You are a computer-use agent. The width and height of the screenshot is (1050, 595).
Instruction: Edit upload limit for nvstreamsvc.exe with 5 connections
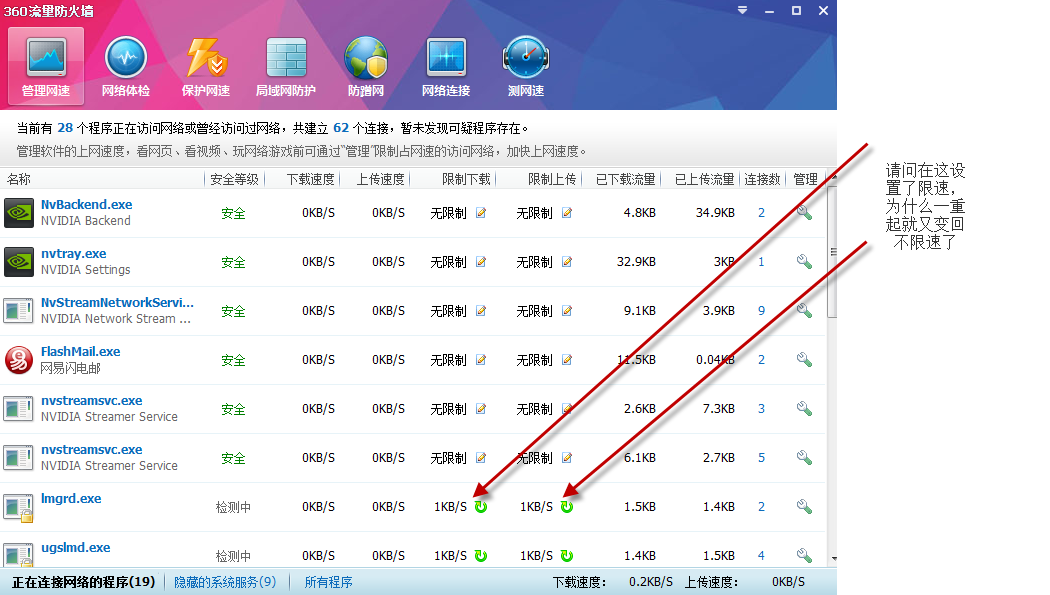[x=567, y=458]
